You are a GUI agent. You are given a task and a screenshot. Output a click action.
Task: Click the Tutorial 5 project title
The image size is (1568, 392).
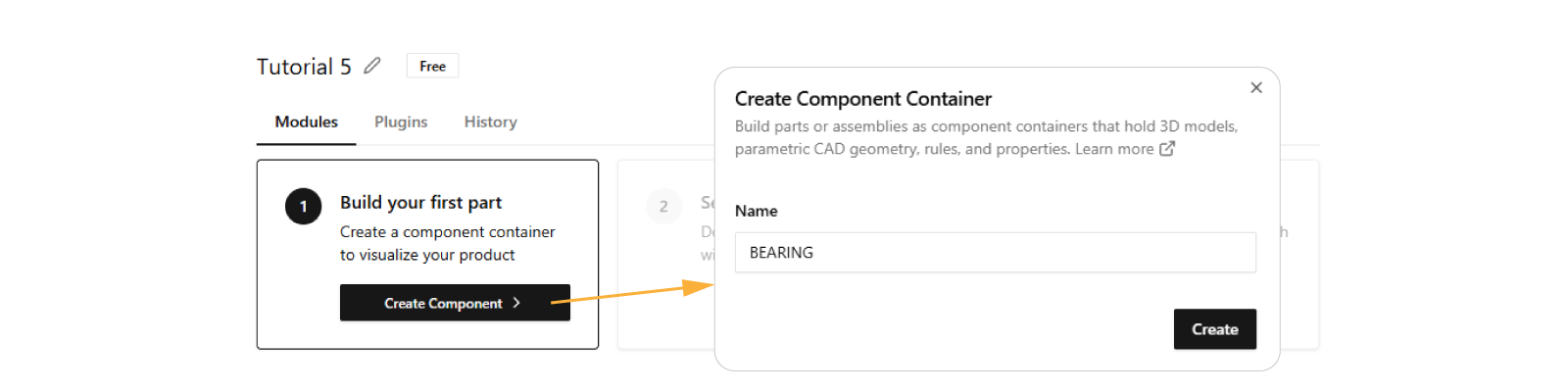pos(304,67)
